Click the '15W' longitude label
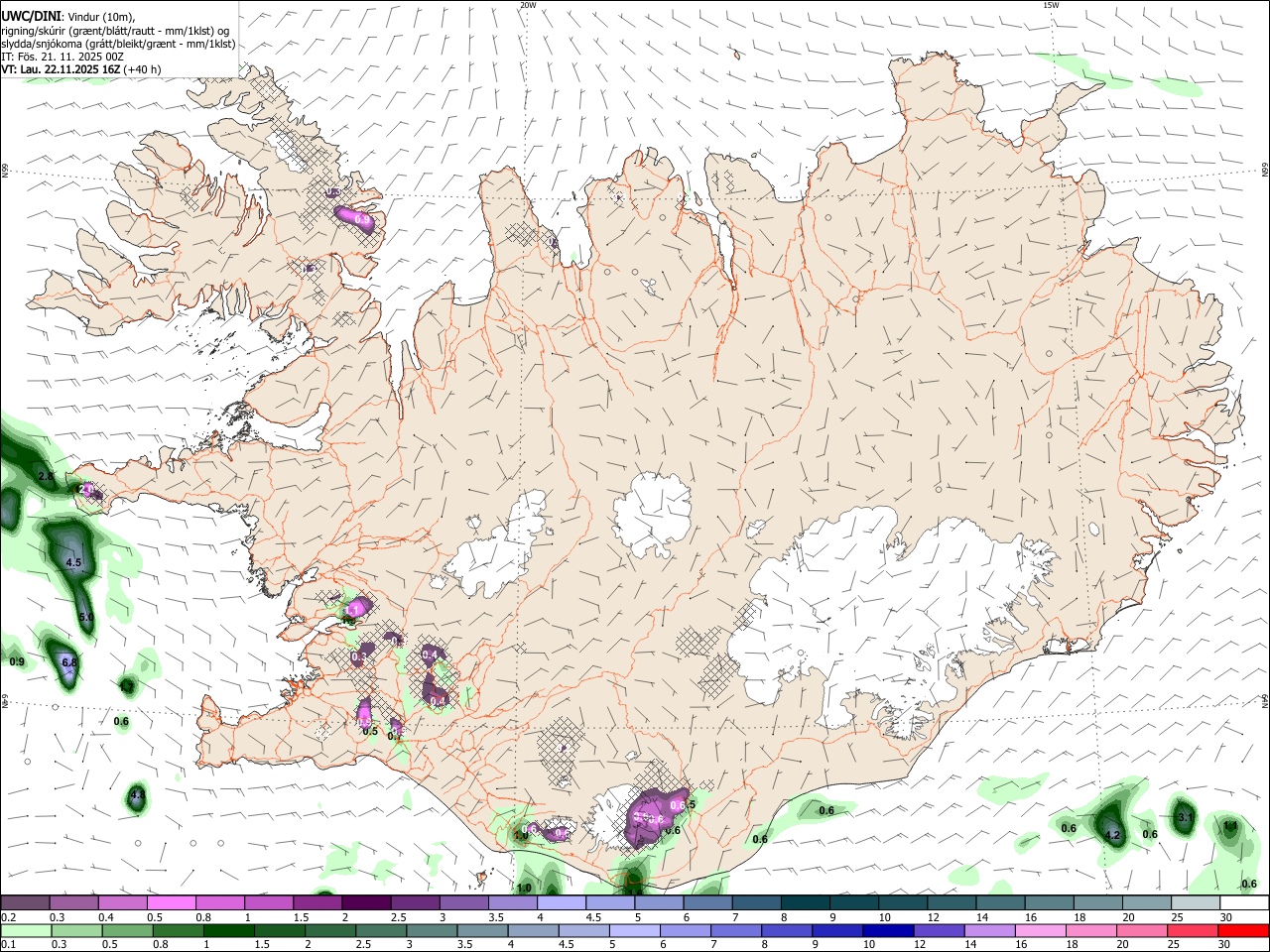1270x952 pixels. point(1051,5)
